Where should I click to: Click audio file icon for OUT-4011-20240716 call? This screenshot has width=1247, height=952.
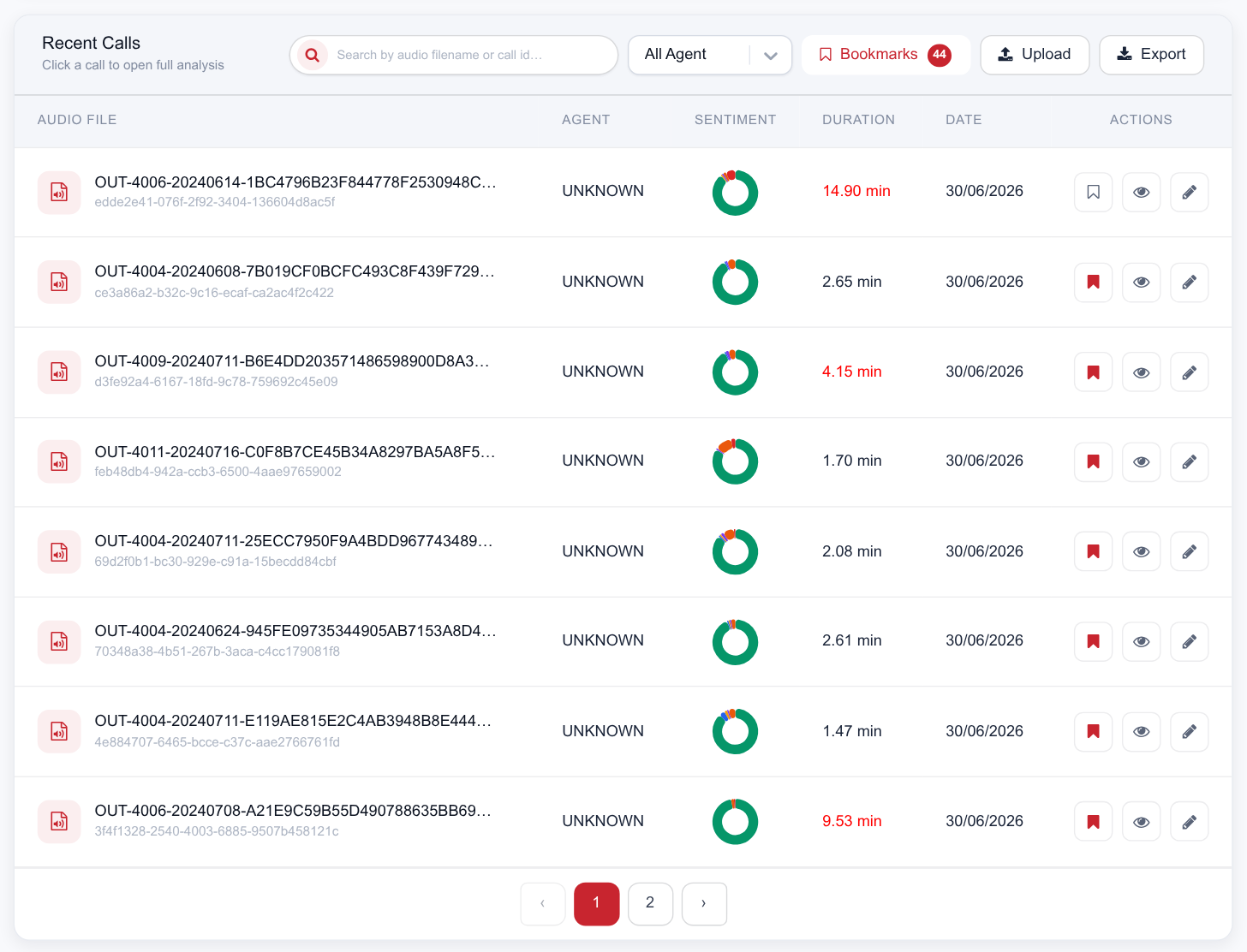pyautogui.click(x=59, y=462)
